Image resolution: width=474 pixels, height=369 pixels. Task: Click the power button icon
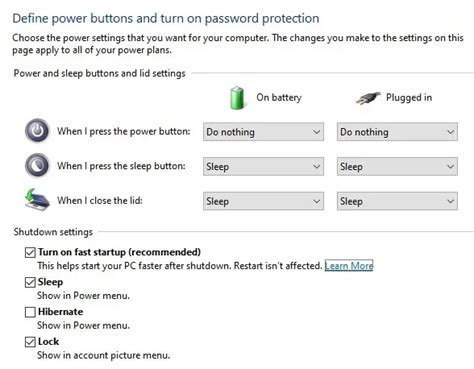point(37,131)
